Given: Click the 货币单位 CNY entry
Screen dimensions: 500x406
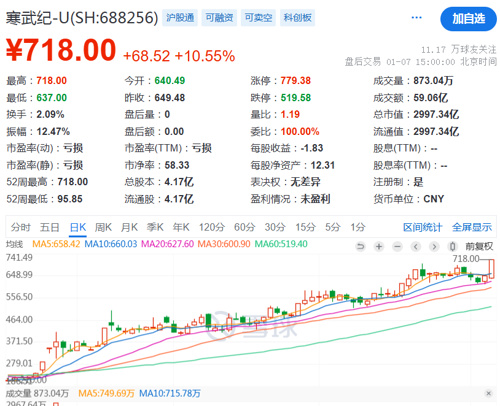Looking at the screenshot, I should pyautogui.click(x=409, y=199).
